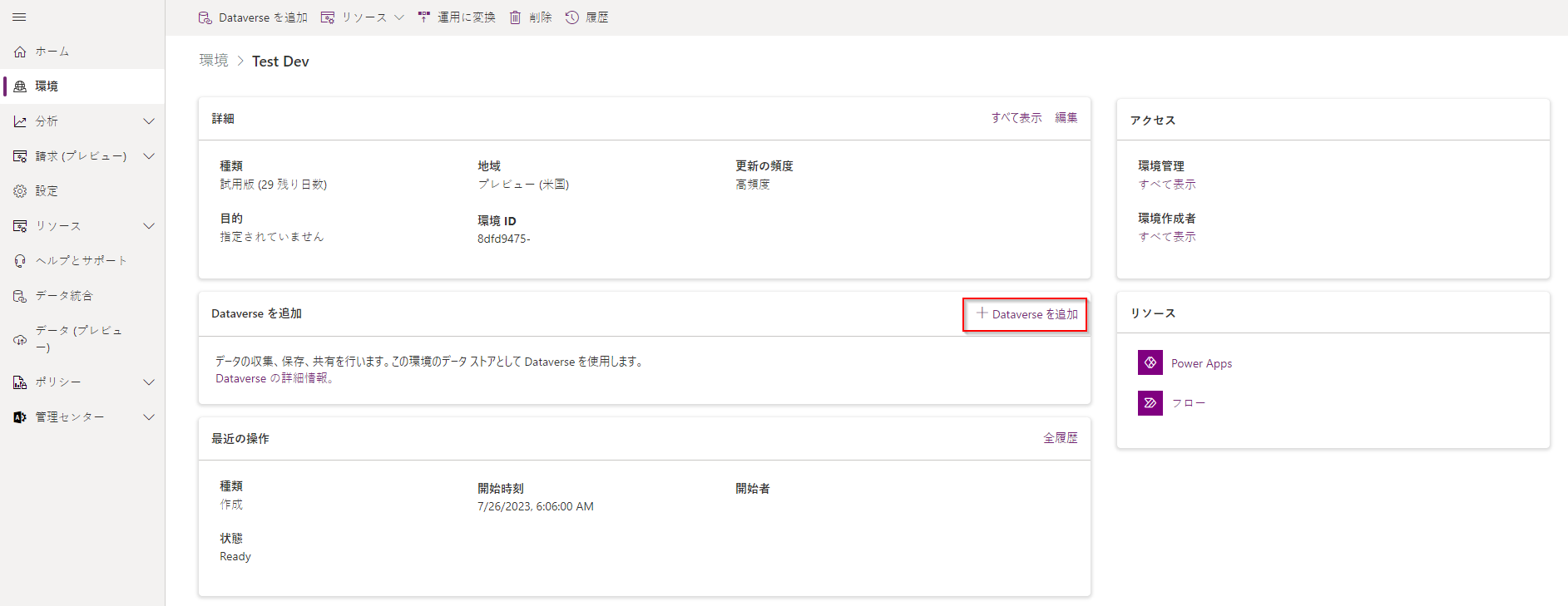Click the 履歴 history clock icon
This screenshot has height=606, width=1568.
pos(572,17)
